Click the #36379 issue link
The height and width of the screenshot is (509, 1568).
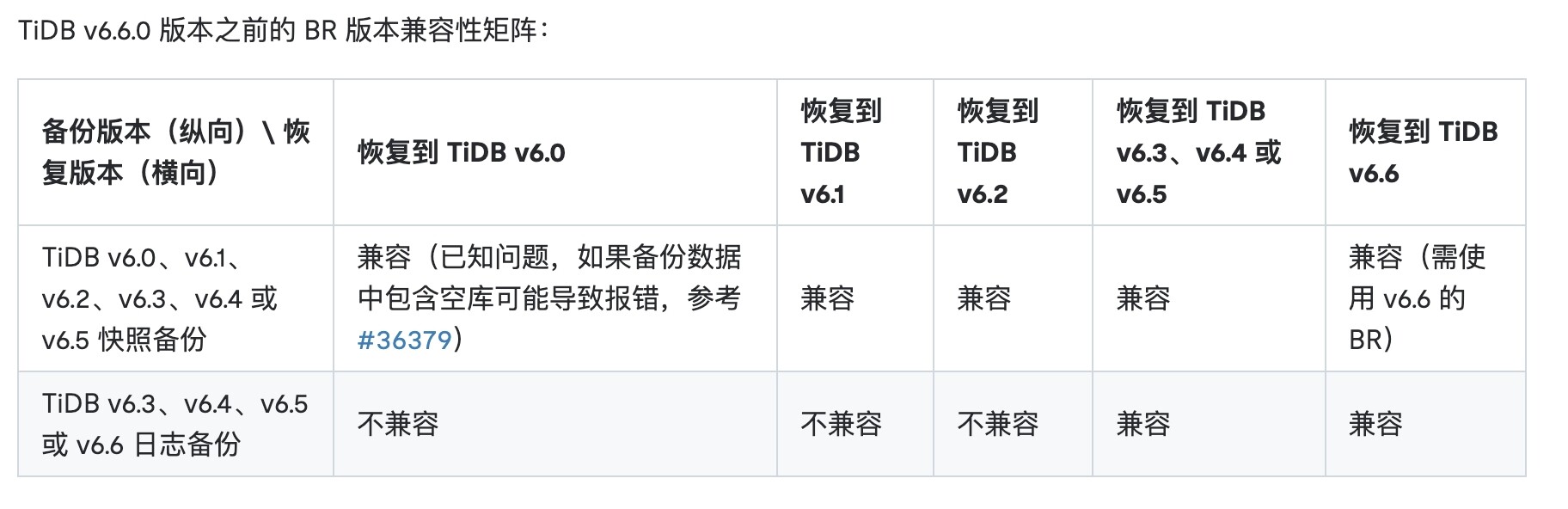click(404, 340)
